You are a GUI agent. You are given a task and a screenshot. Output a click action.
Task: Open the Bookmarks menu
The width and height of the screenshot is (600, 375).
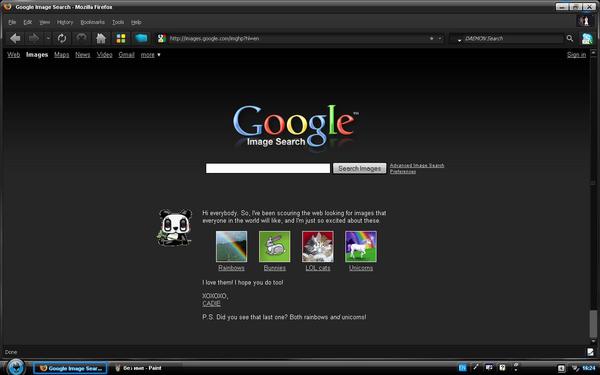tap(92, 22)
